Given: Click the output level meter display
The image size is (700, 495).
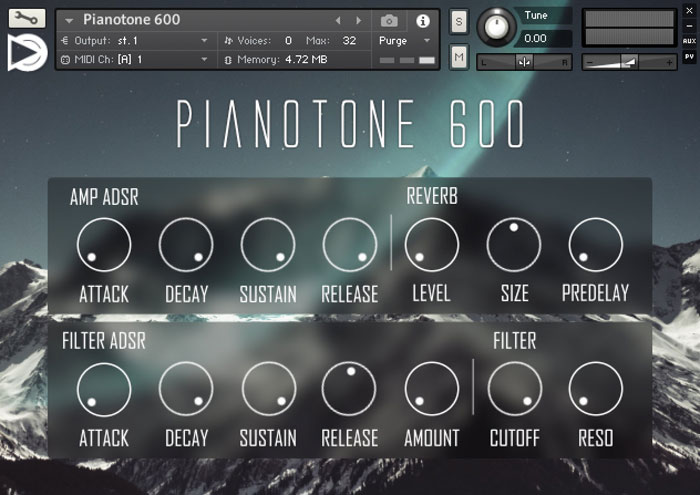Looking at the screenshot, I should pyautogui.click(x=629, y=28).
